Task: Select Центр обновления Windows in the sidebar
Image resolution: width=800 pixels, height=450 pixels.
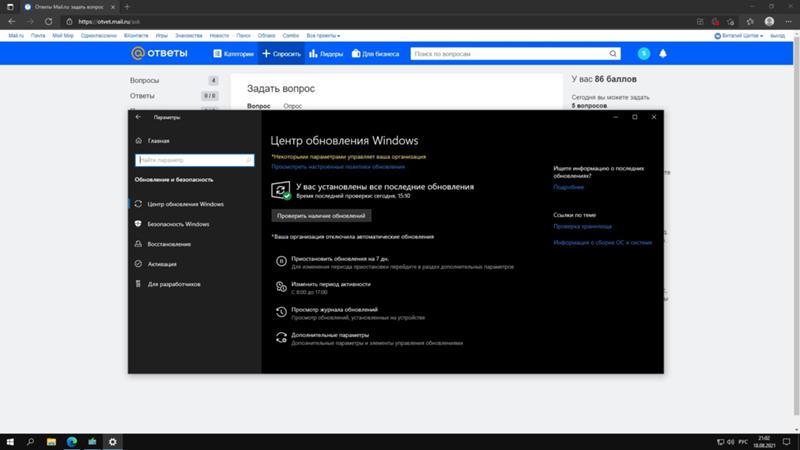Action: [x=185, y=204]
